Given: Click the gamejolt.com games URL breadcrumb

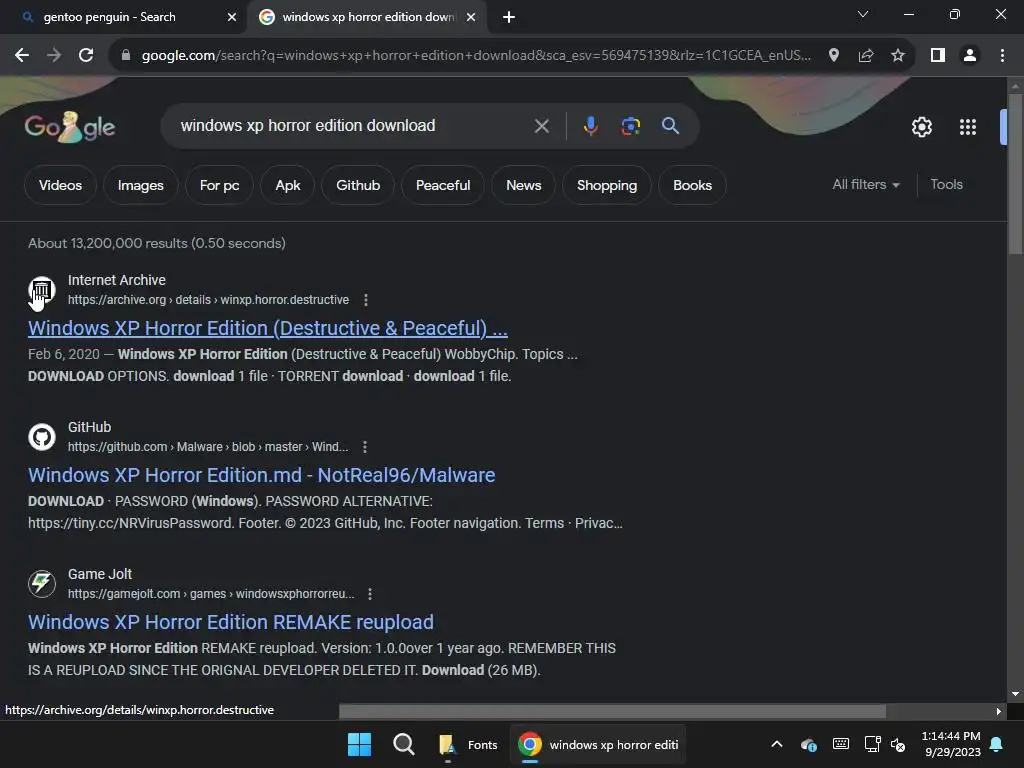Looking at the screenshot, I should point(211,594).
